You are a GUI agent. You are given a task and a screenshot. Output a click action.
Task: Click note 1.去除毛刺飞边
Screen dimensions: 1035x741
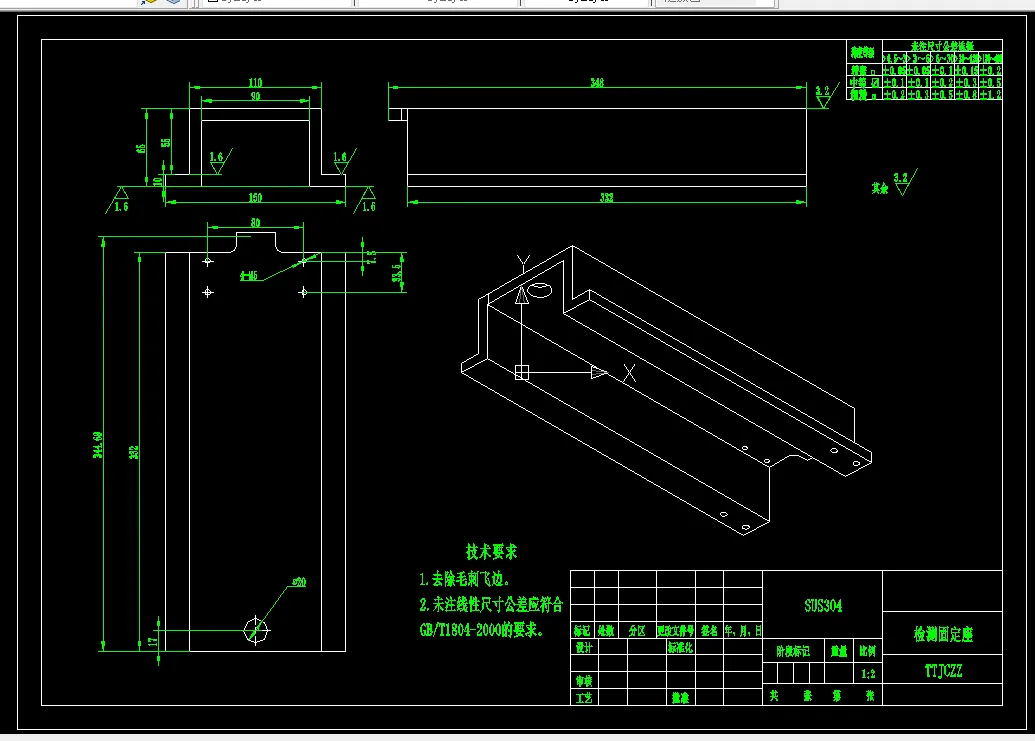465,579
